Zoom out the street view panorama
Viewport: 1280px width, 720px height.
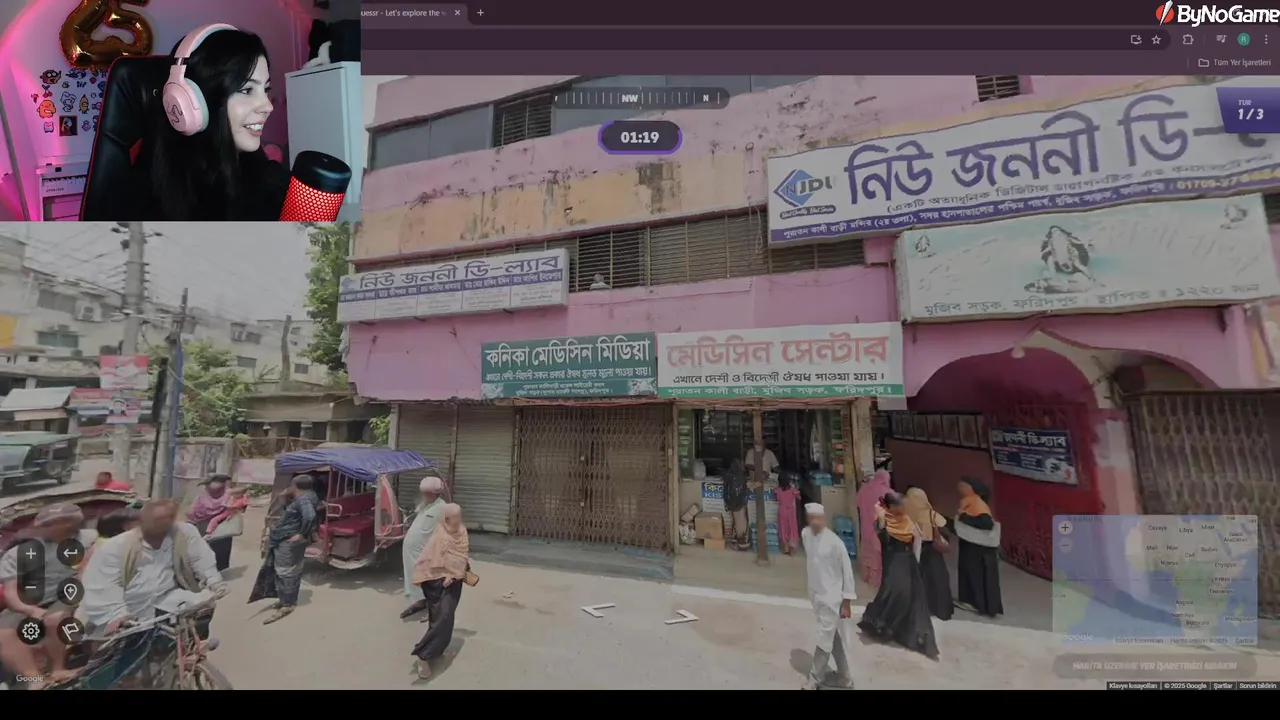point(31,586)
